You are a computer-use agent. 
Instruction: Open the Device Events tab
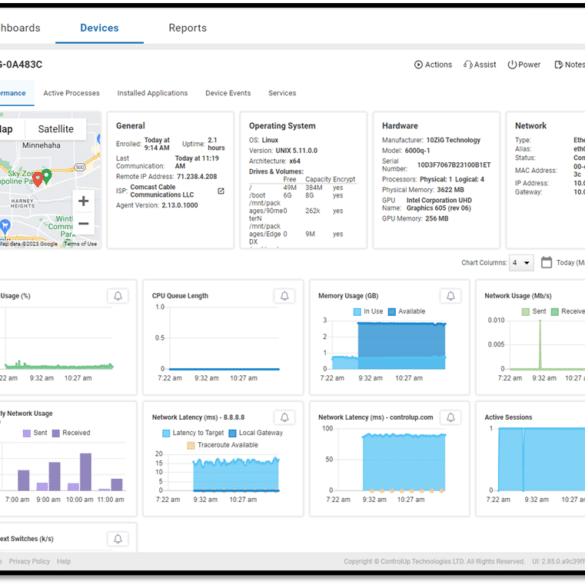pyautogui.click(x=228, y=93)
